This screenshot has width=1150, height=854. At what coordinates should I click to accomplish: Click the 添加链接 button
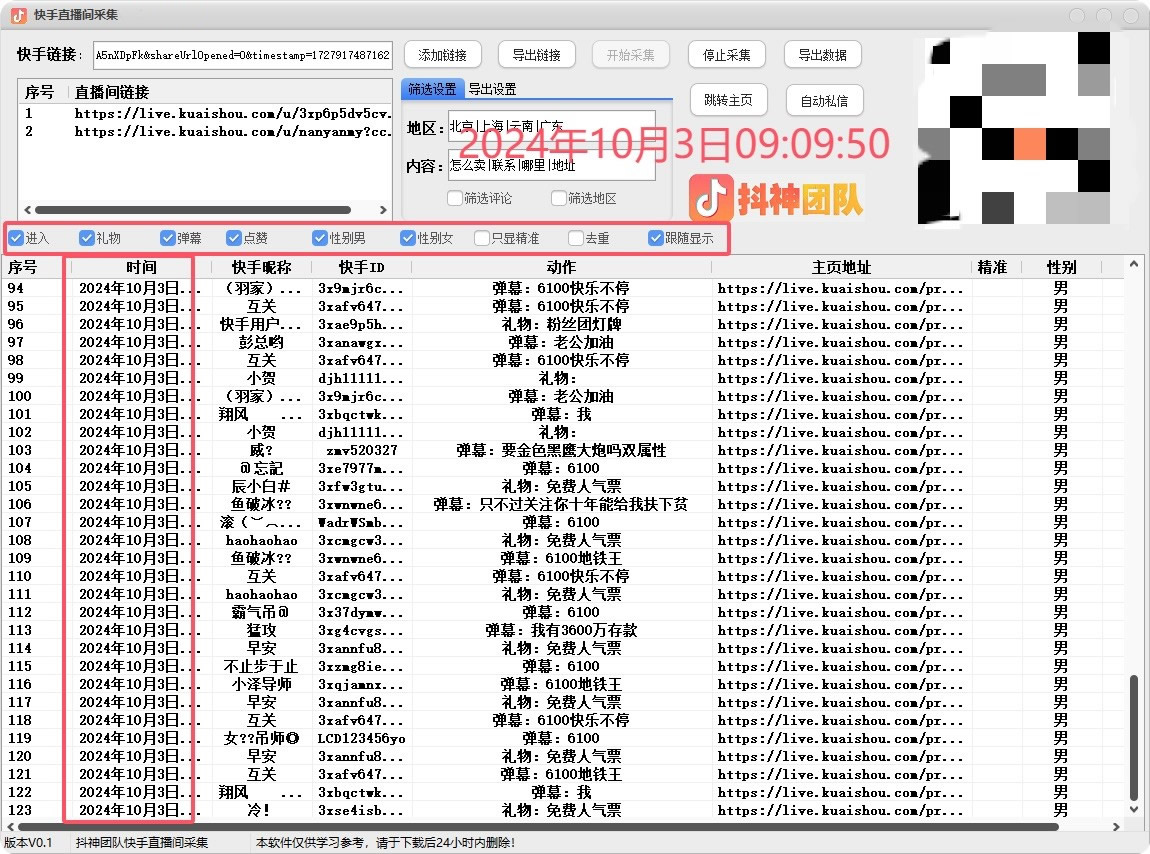click(x=442, y=55)
